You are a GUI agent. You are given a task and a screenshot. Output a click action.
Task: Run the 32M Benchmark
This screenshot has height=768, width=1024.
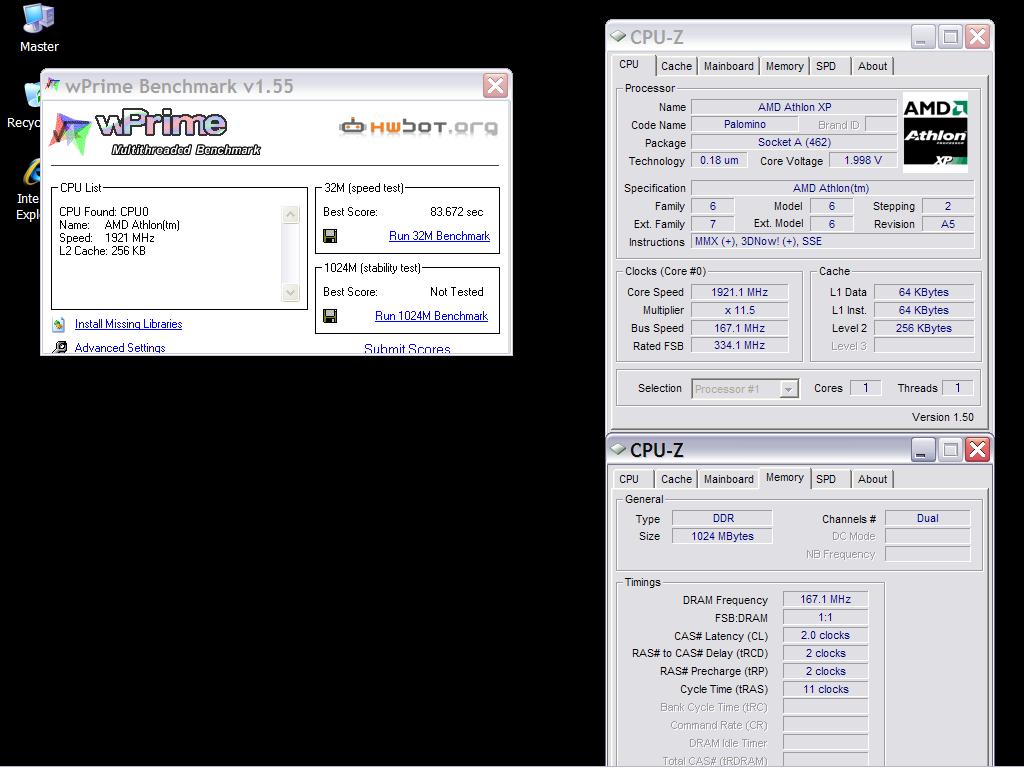pos(440,236)
